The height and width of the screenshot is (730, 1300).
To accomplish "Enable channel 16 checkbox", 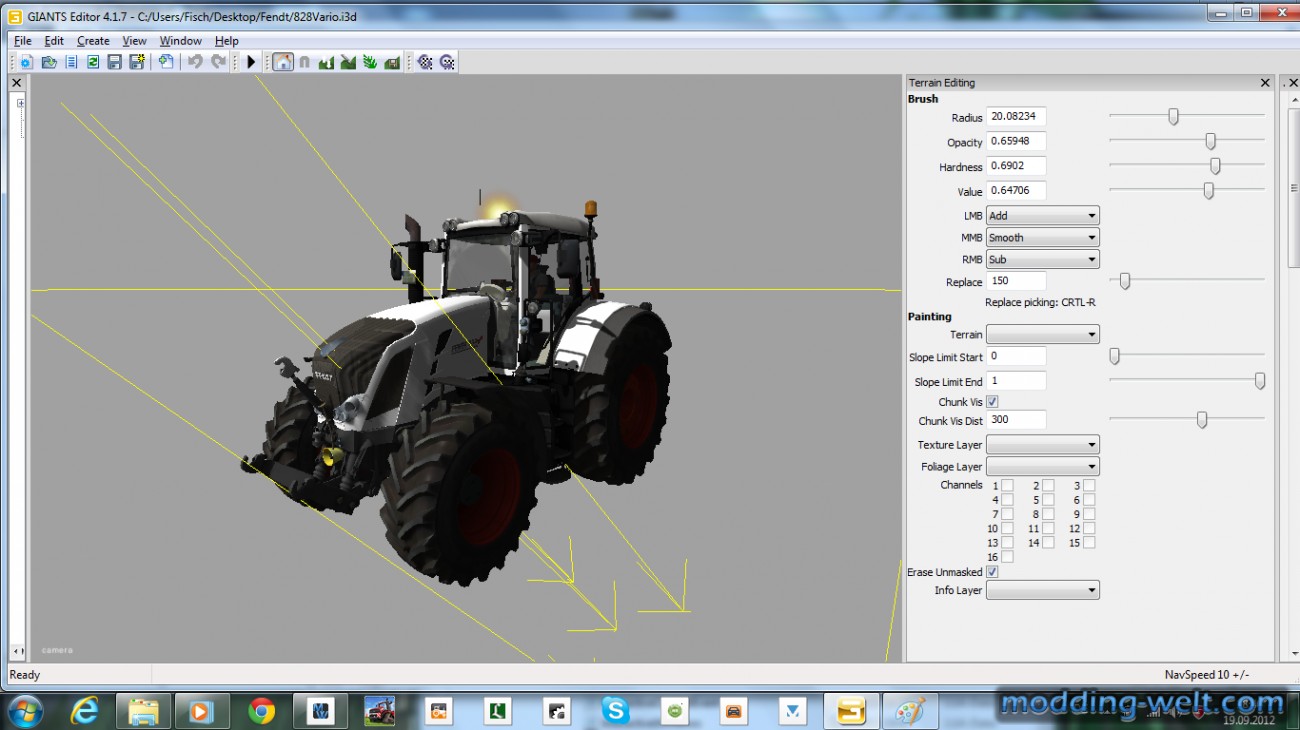I will (1007, 557).
